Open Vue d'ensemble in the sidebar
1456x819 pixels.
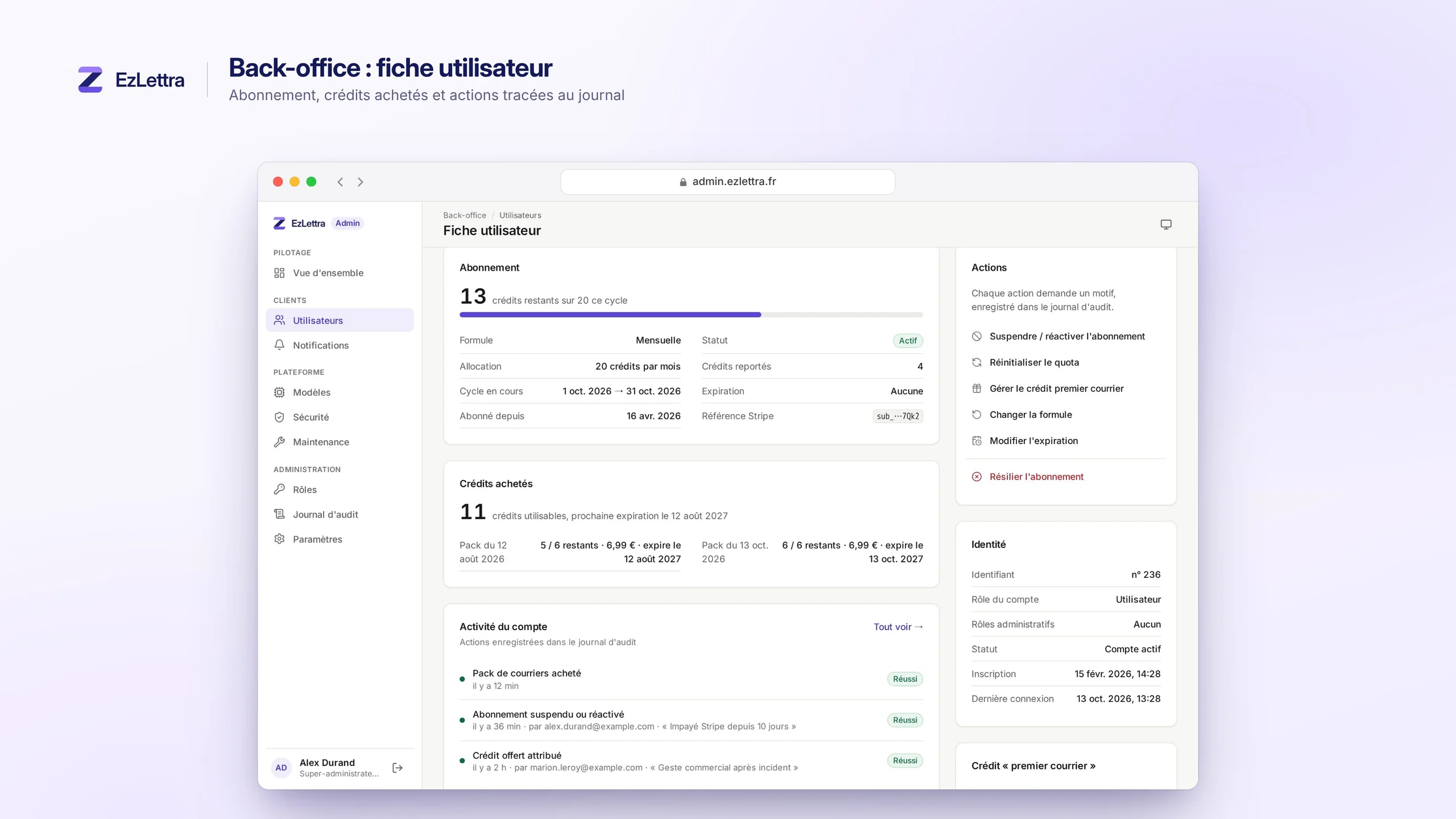(340, 273)
